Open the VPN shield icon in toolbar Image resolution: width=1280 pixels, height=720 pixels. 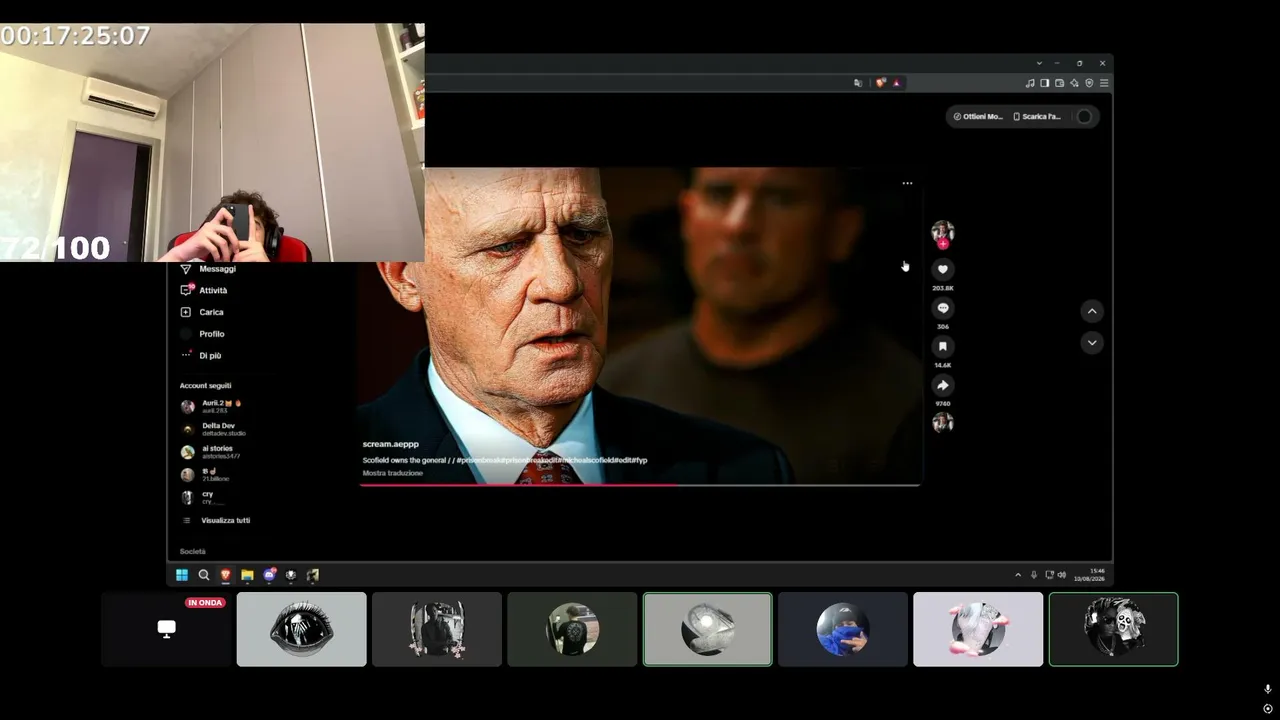pyautogui.click(x=1089, y=83)
